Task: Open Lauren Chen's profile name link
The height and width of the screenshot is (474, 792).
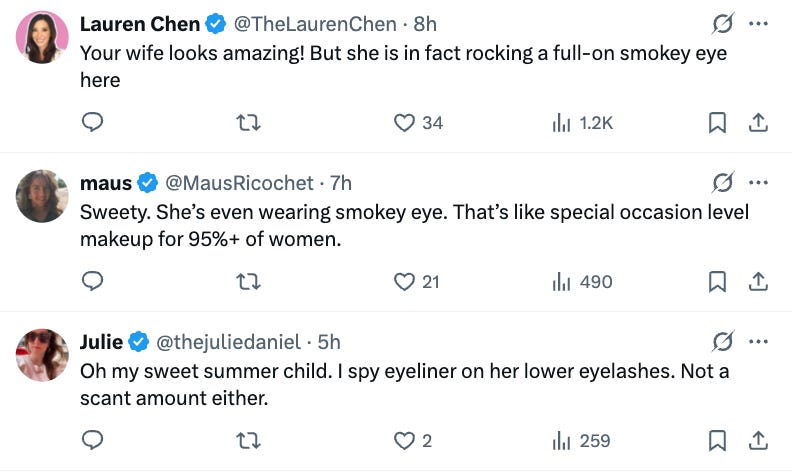Action: click(139, 24)
